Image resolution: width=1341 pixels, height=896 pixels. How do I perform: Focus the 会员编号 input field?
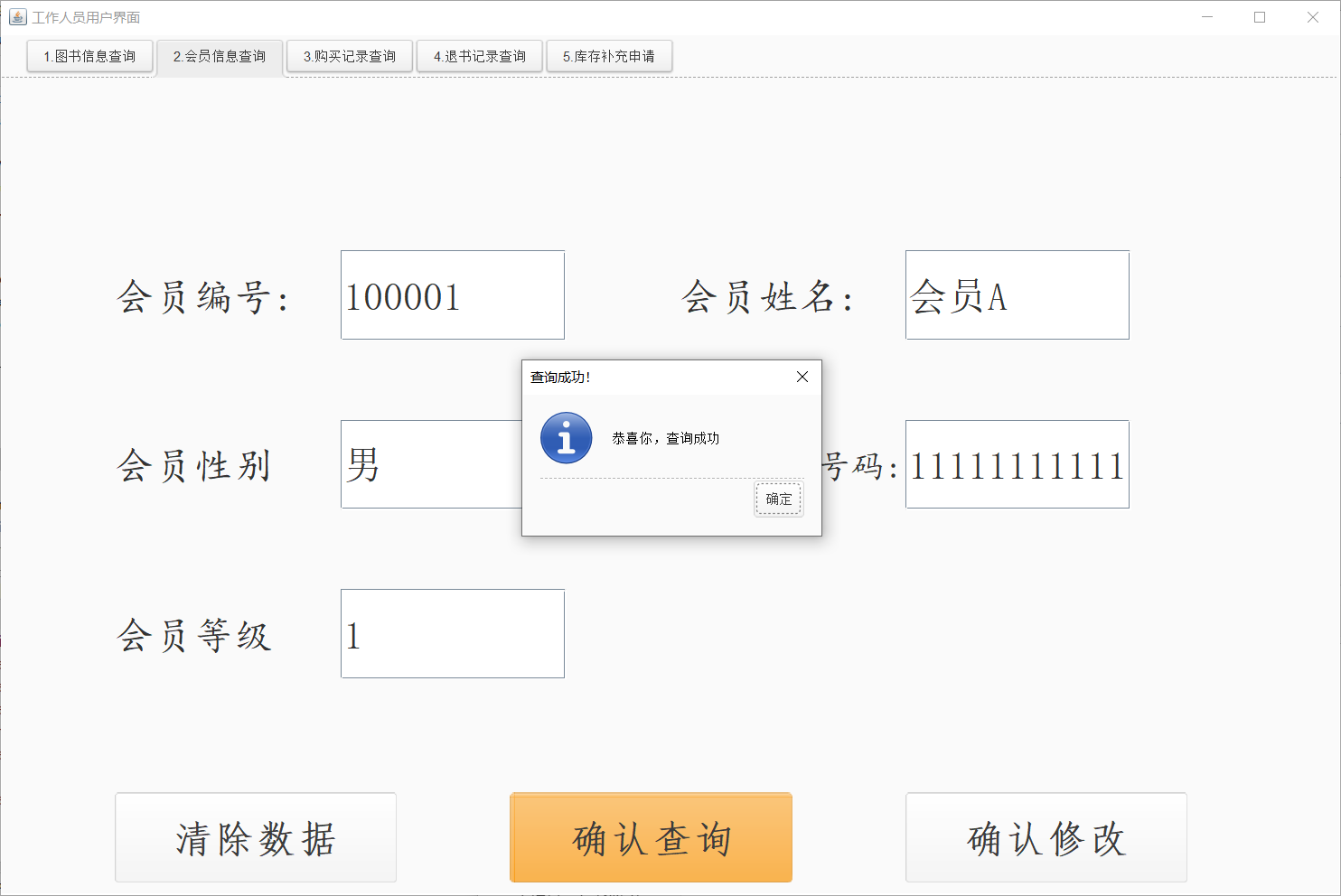tap(453, 295)
